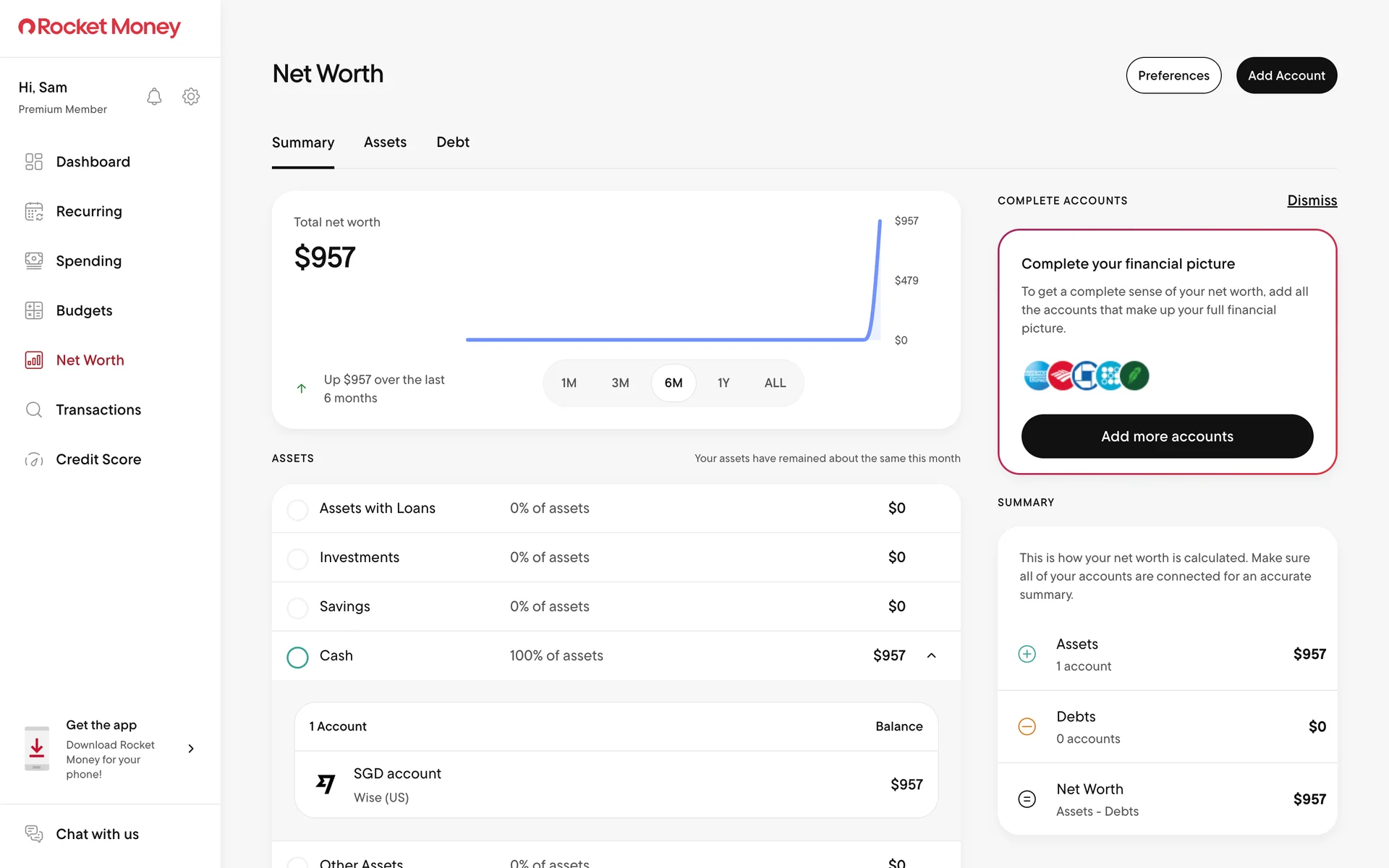The image size is (1389, 868).
Task: Click the Recurring calendar icon
Action: point(34,211)
